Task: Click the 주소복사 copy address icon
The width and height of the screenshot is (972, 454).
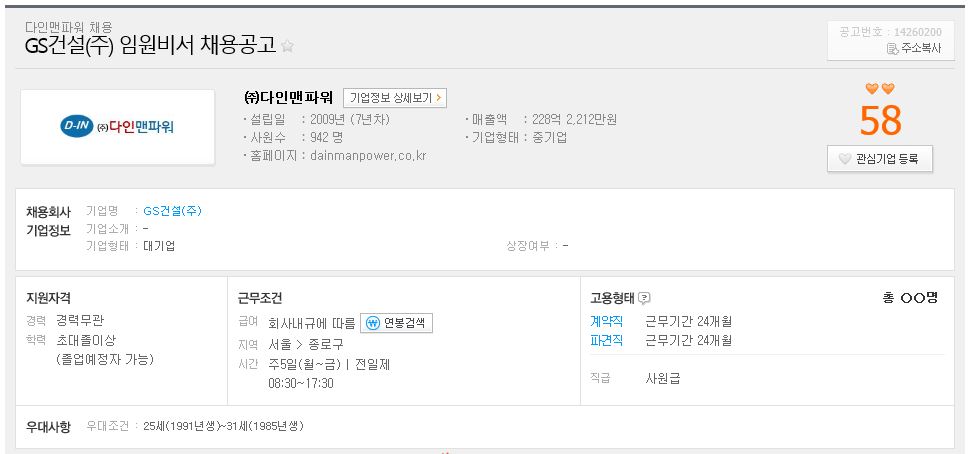Action: [893, 49]
